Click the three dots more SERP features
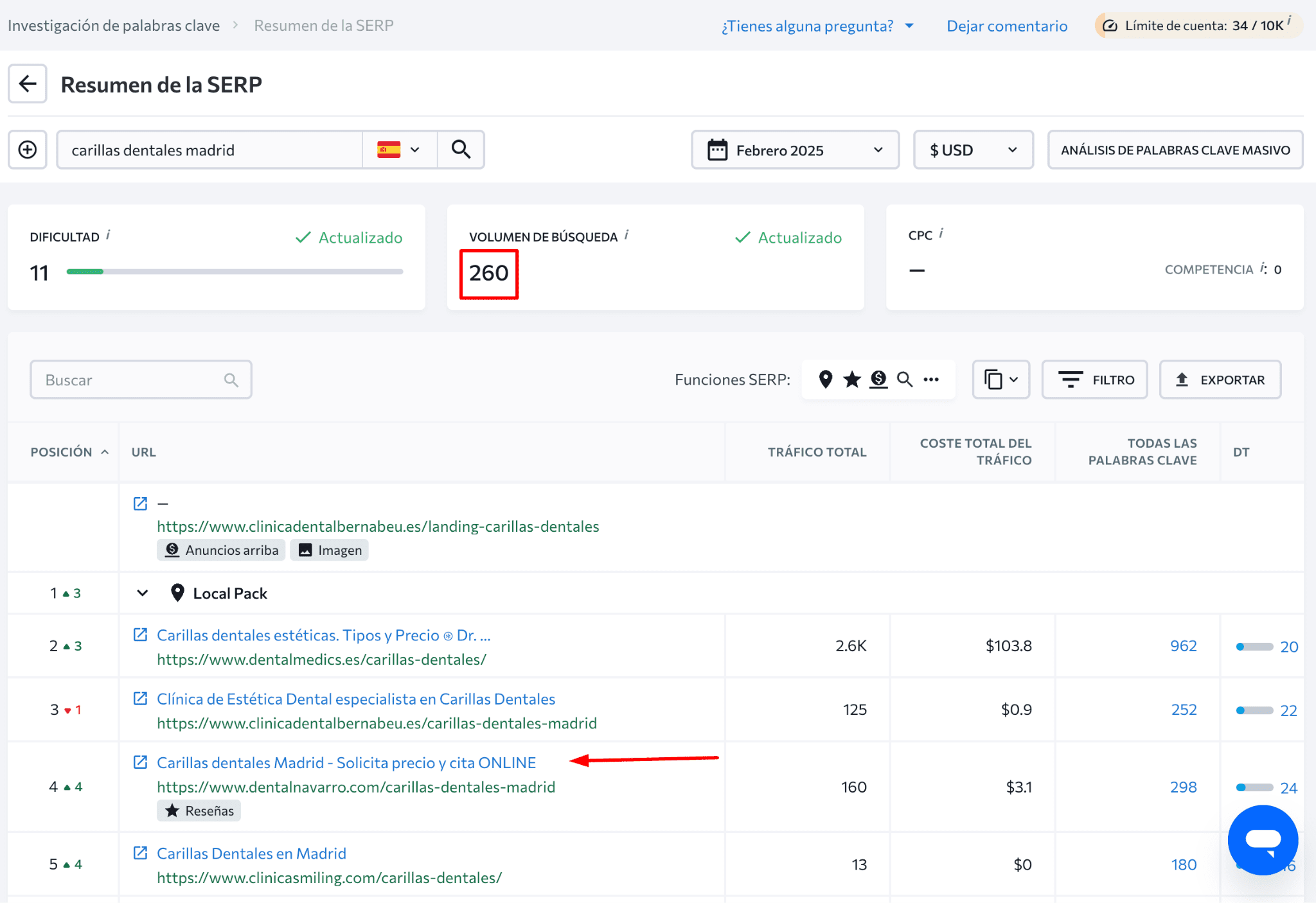 tap(931, 380)
